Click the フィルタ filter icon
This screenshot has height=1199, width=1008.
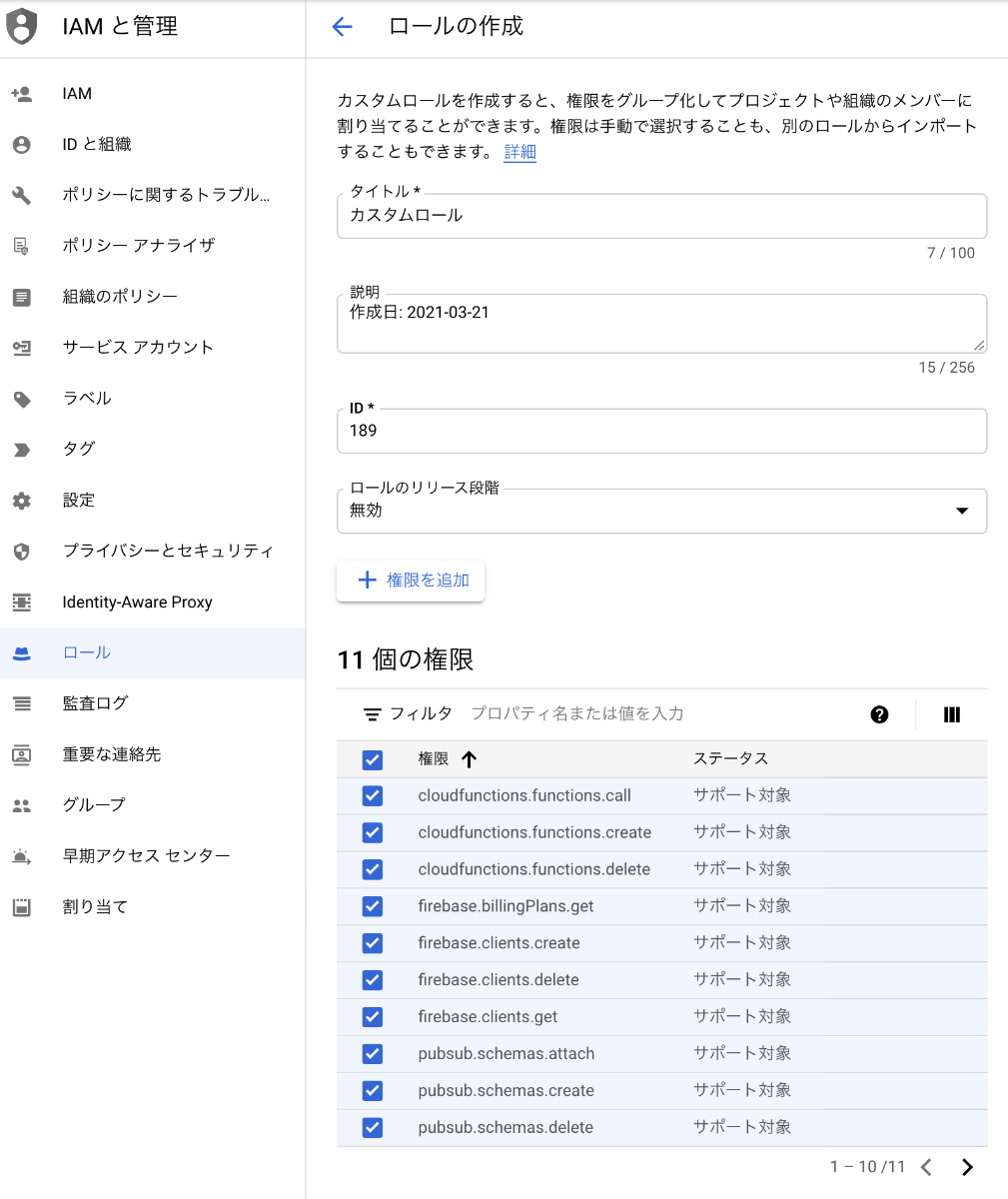pyautogui.click(x=372, y=714)
